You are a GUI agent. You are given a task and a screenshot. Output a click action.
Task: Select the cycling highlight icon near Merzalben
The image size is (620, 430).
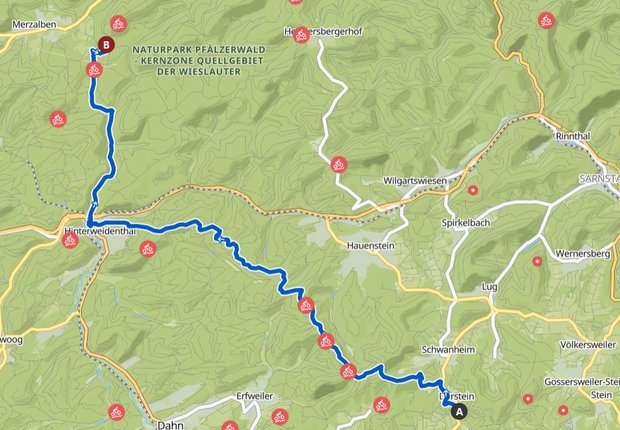click(118, 24)
